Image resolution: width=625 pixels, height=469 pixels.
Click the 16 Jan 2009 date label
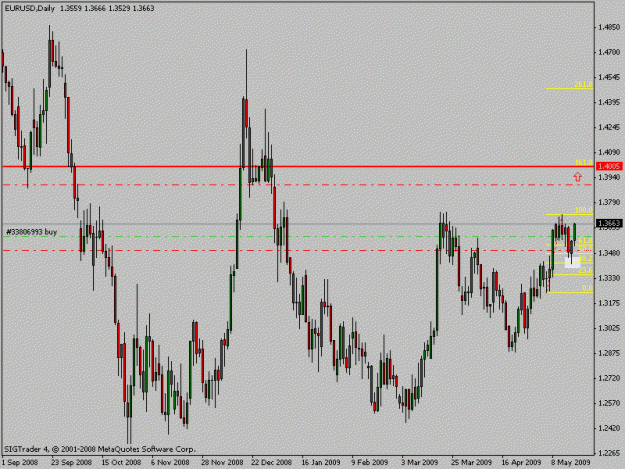[x=321, y=463]
